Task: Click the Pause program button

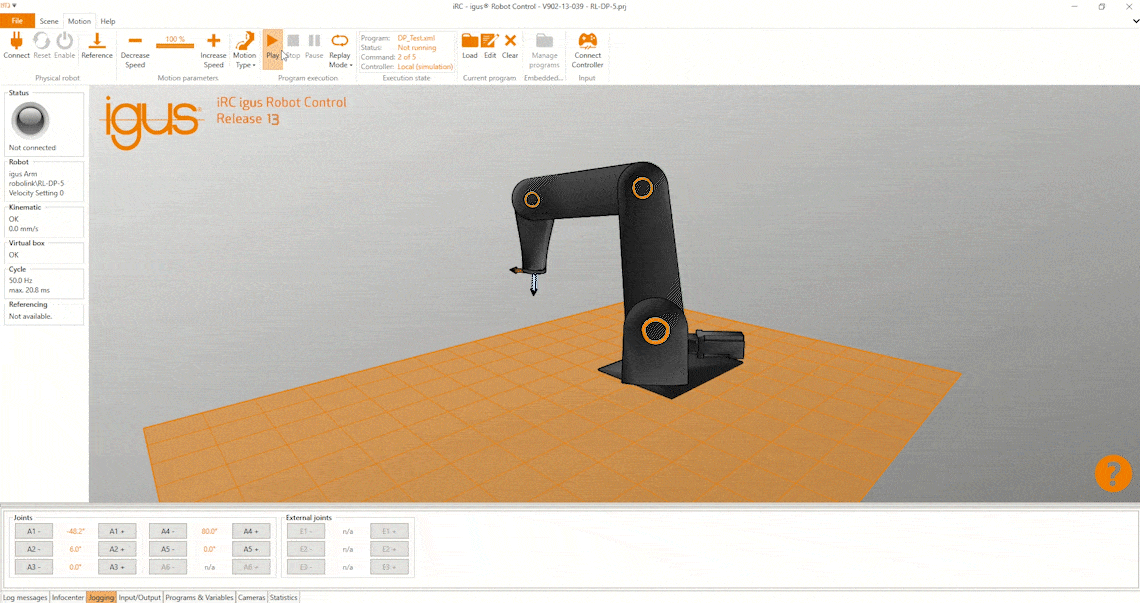Action: click(314, 45)
